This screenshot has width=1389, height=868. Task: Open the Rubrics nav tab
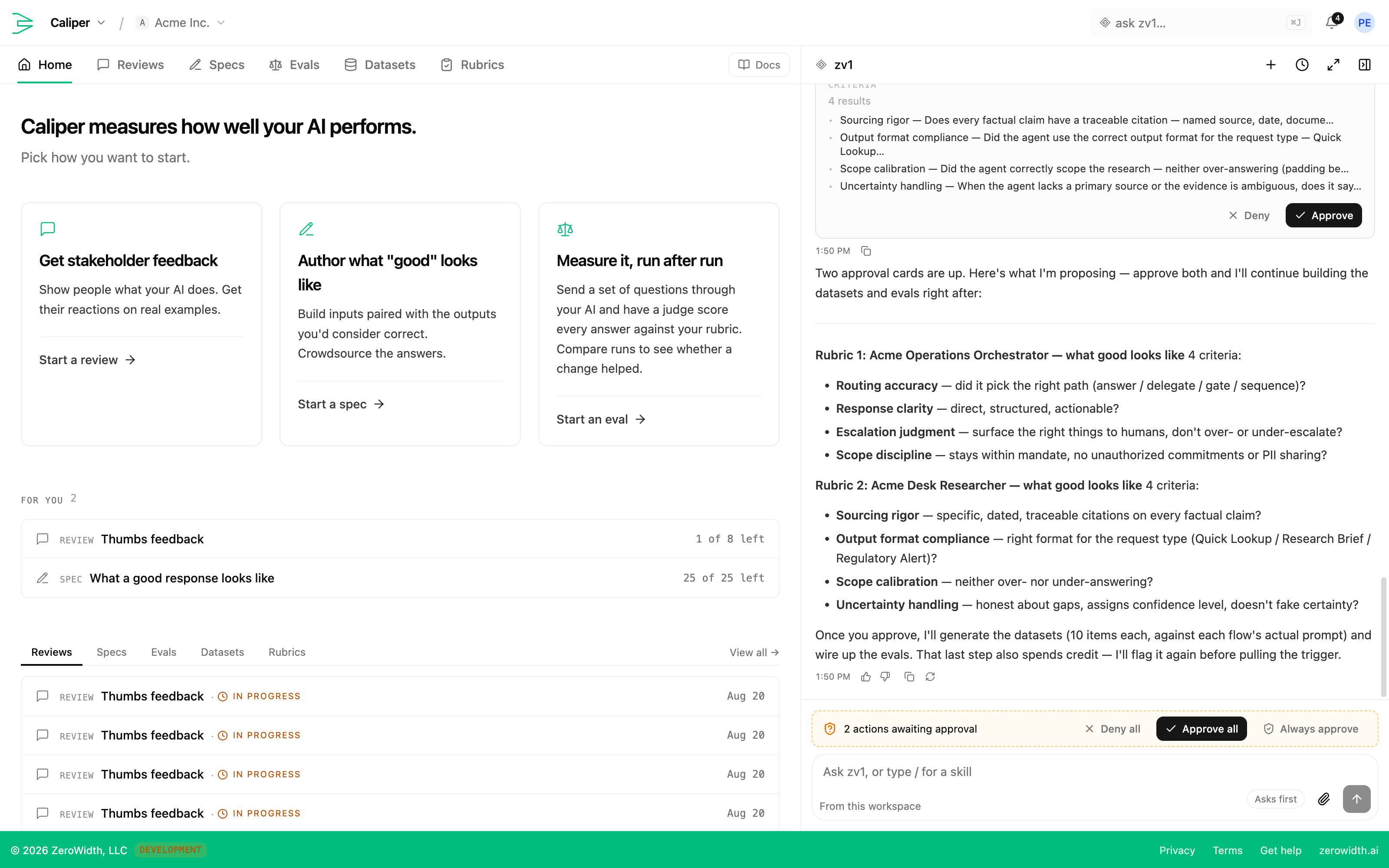tap(472, 65)
